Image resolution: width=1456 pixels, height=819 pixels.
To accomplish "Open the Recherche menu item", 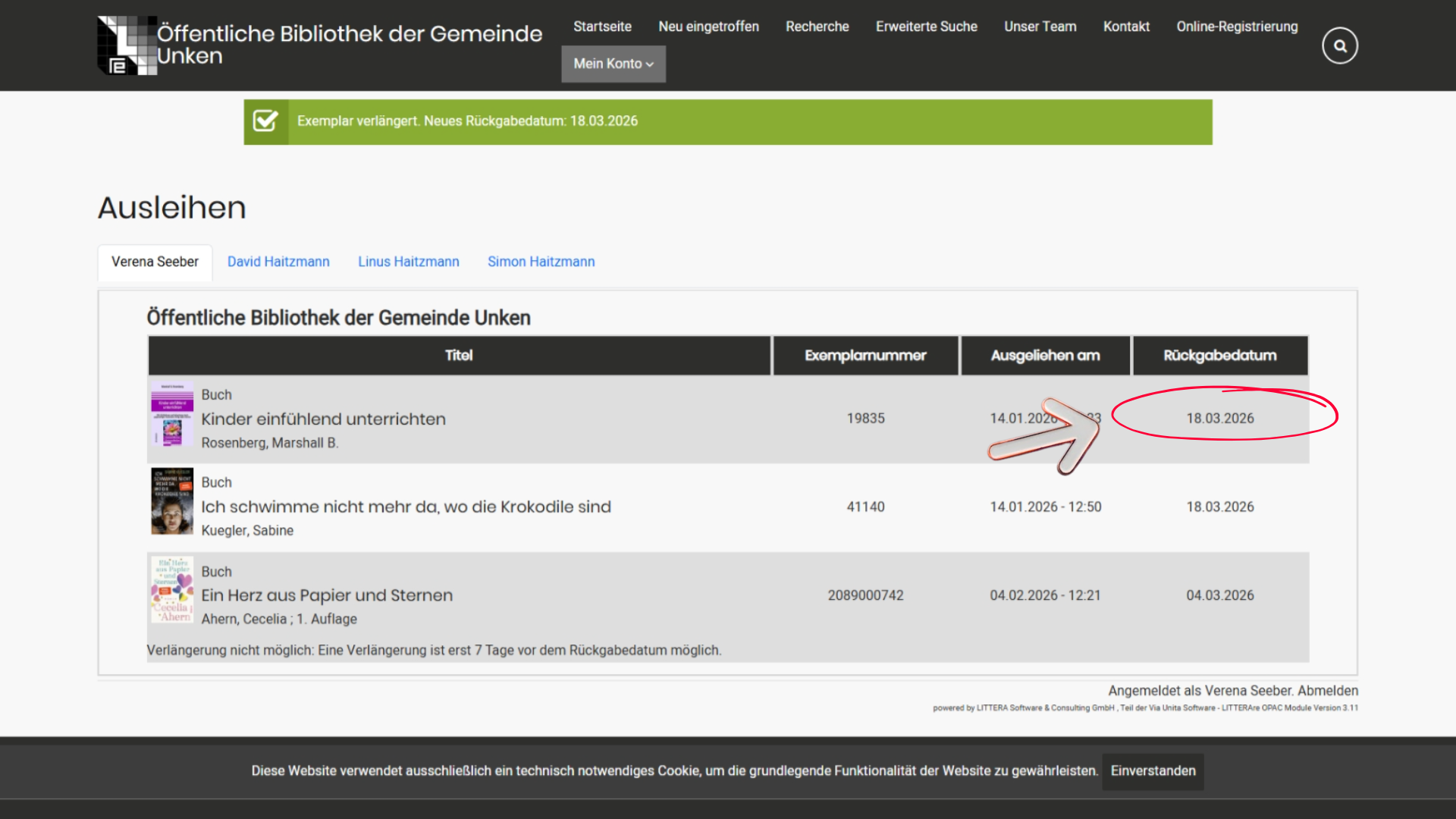I will coord(817,27).
